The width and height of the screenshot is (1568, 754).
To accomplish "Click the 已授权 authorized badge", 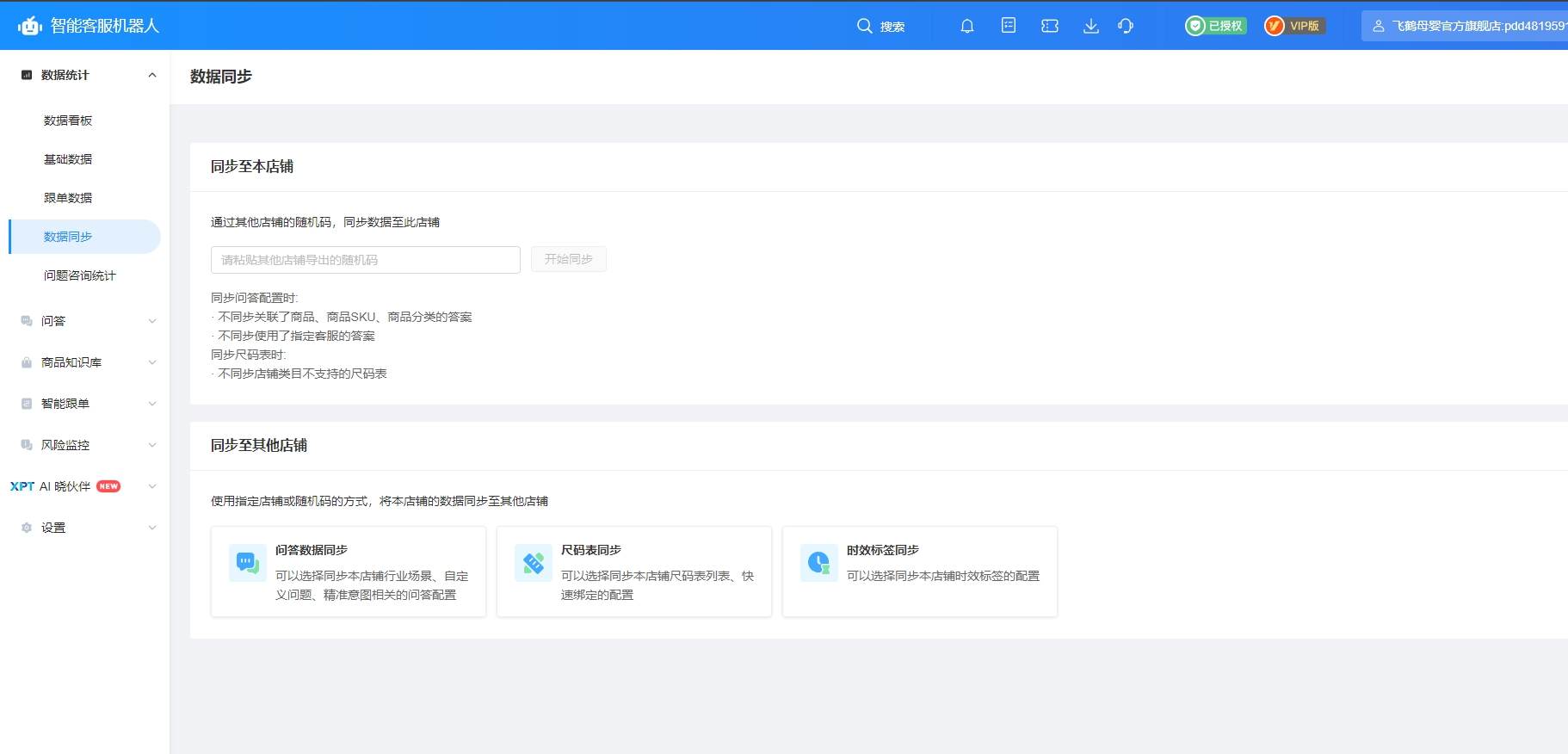I will pyautogui.click(x=1215, y=26).
